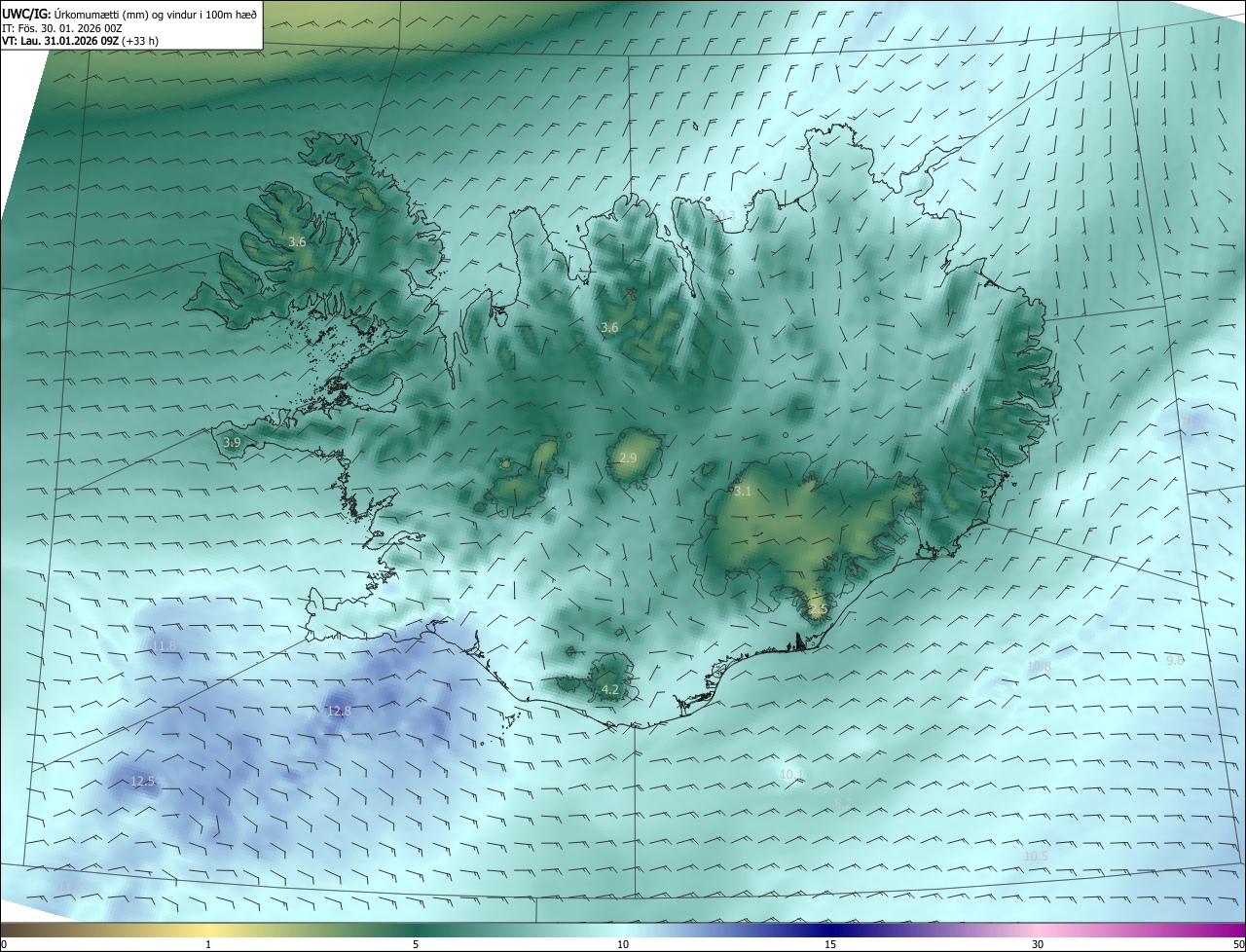This screenshot has width=1246, height=952.
Task: Click the 4.2 value near the south coast
Action: [610, 690]
